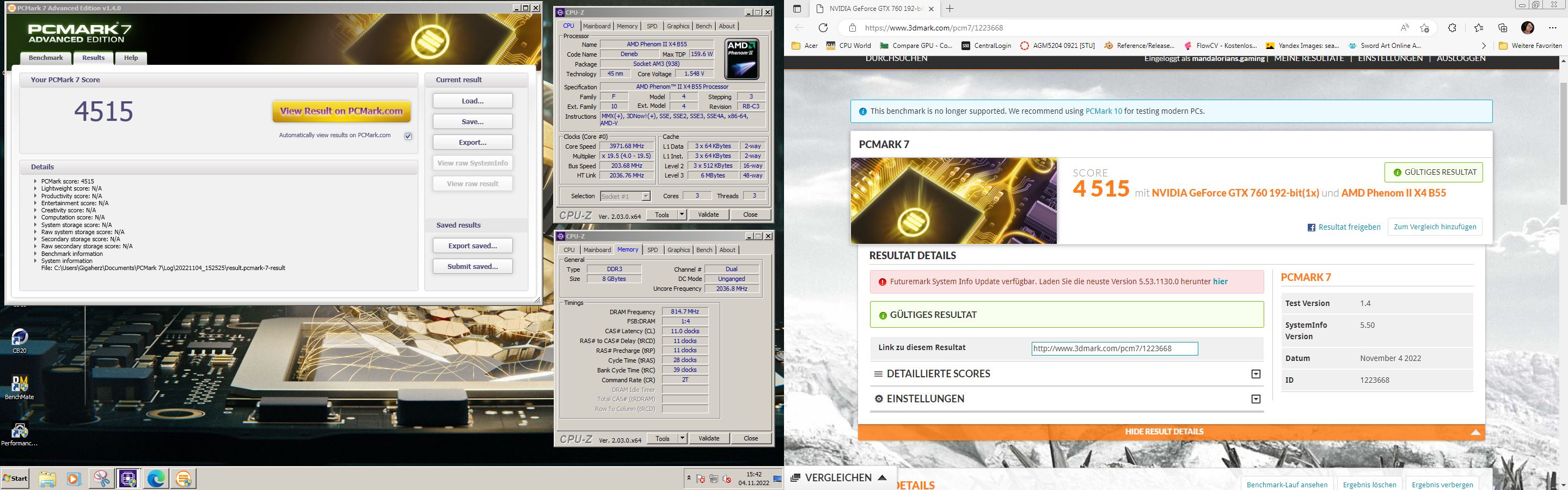Screen dimensions: 1568x490
Task: Switch to PCMark Help tab
Action: [x=131, y=58]
